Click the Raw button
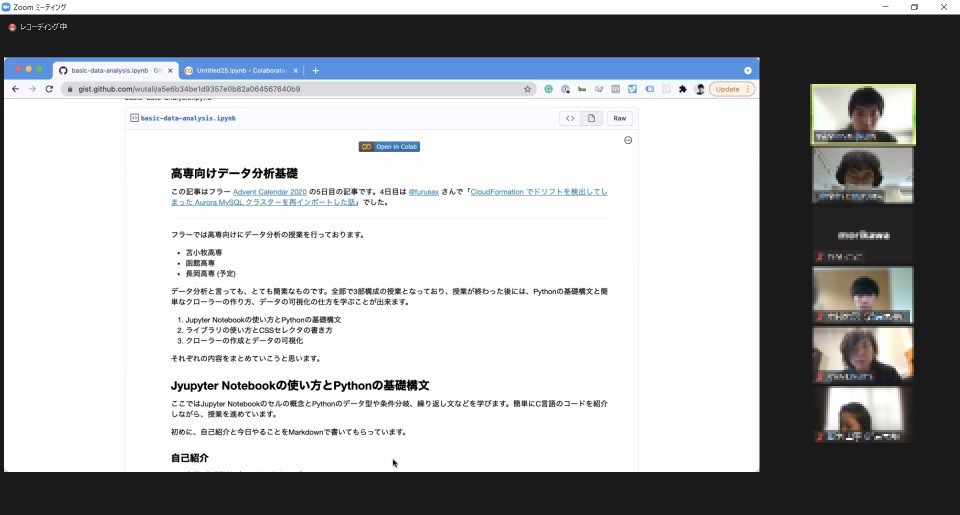960x515 pixels. coord(620,118)
